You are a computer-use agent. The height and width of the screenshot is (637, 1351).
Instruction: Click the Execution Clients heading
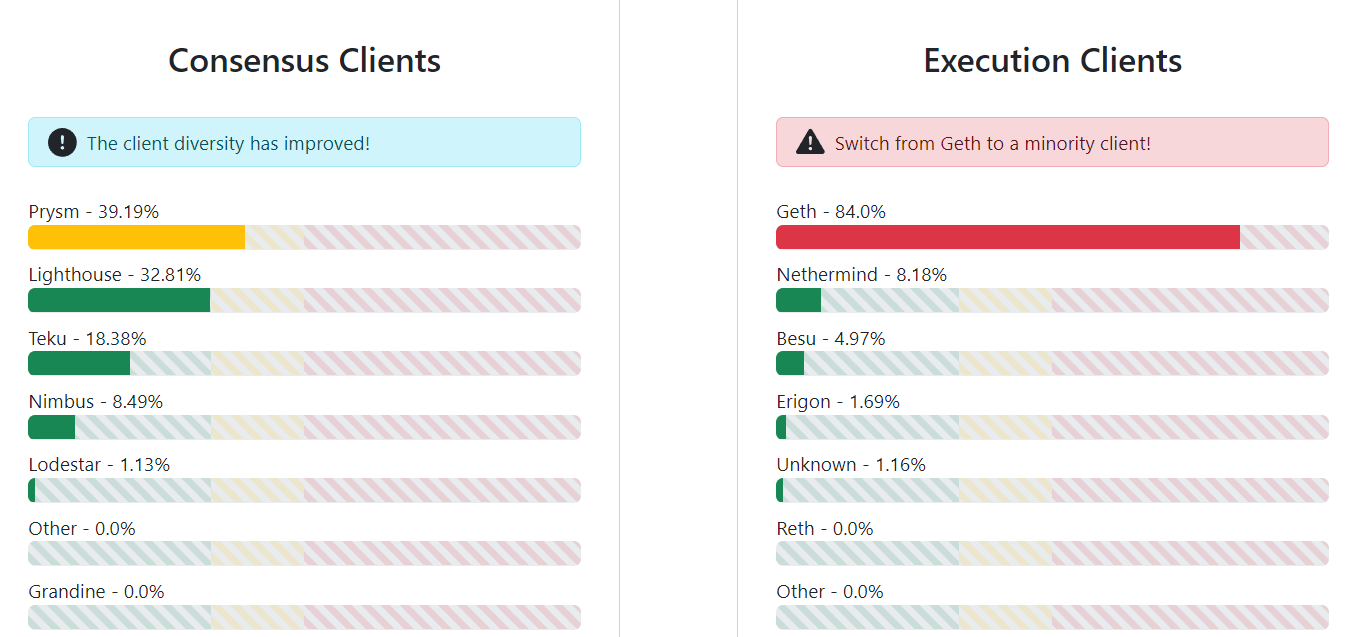point(1052,61)
